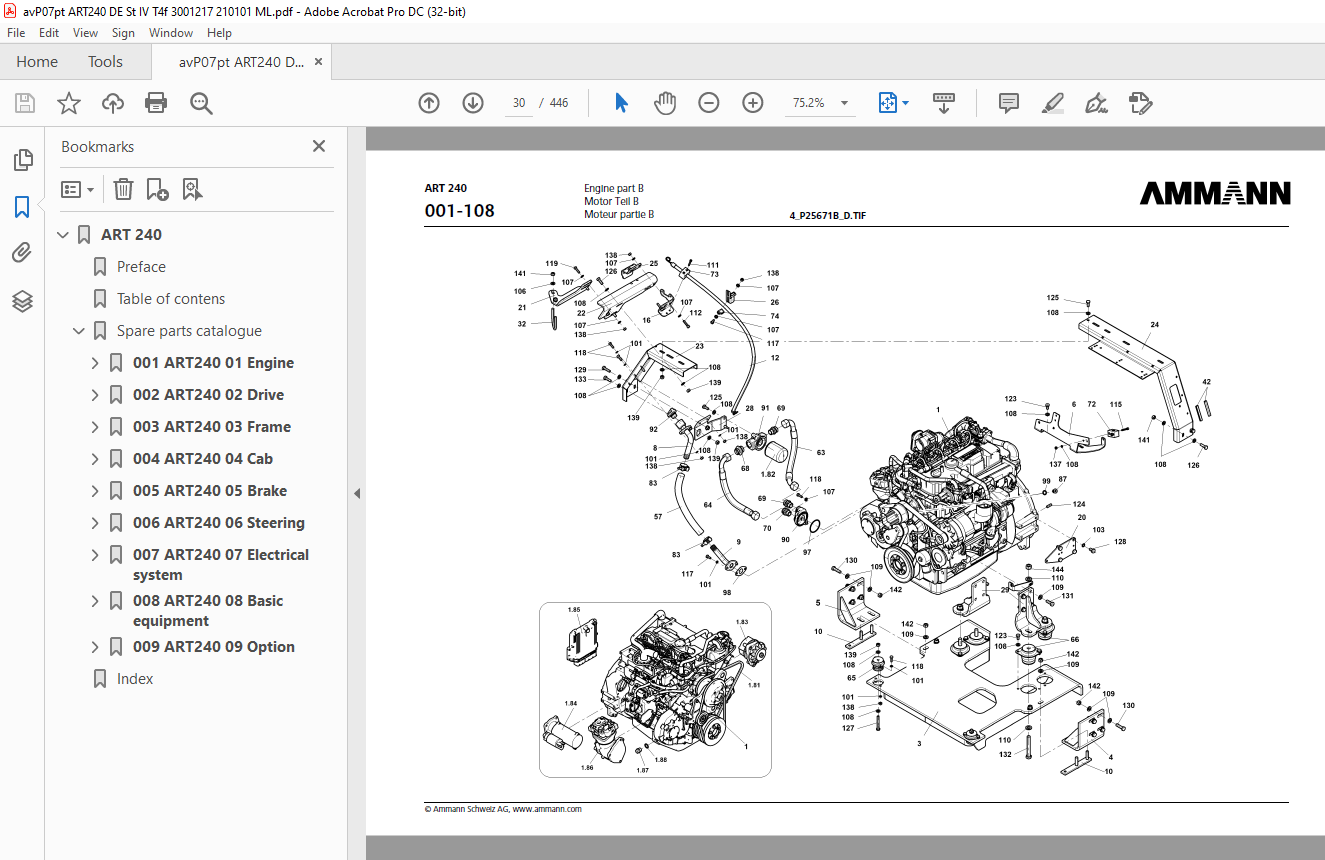Open the Preface bookmark

point(141,267)
